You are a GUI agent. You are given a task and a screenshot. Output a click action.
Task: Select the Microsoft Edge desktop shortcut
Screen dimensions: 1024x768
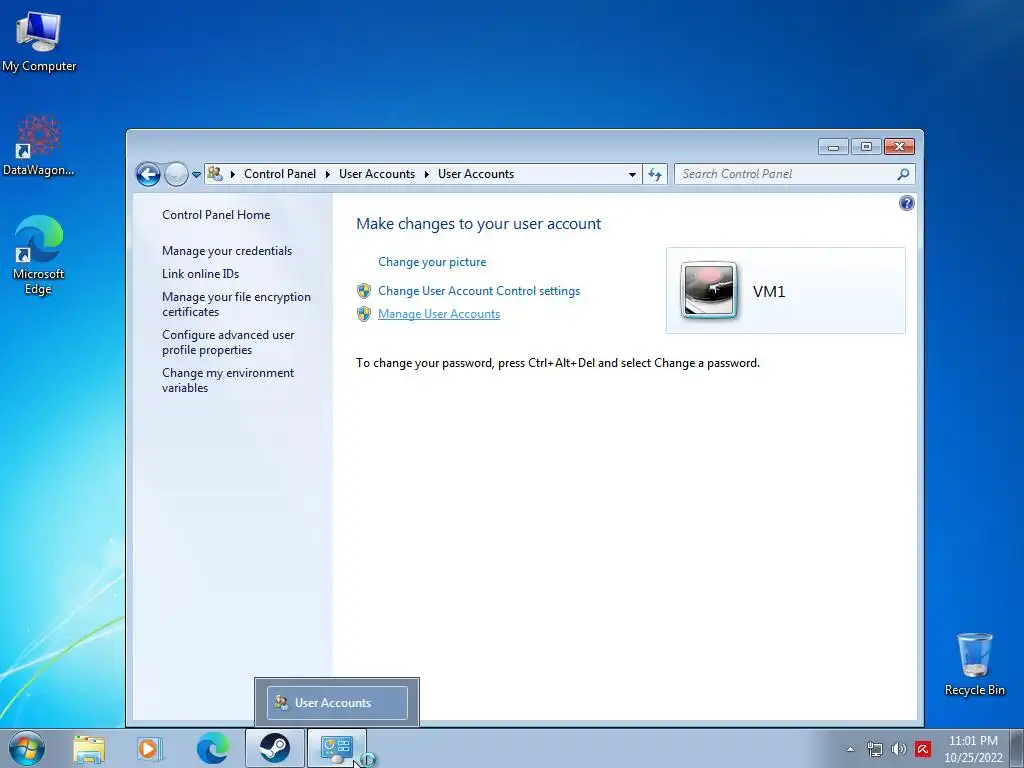(39, 255)
